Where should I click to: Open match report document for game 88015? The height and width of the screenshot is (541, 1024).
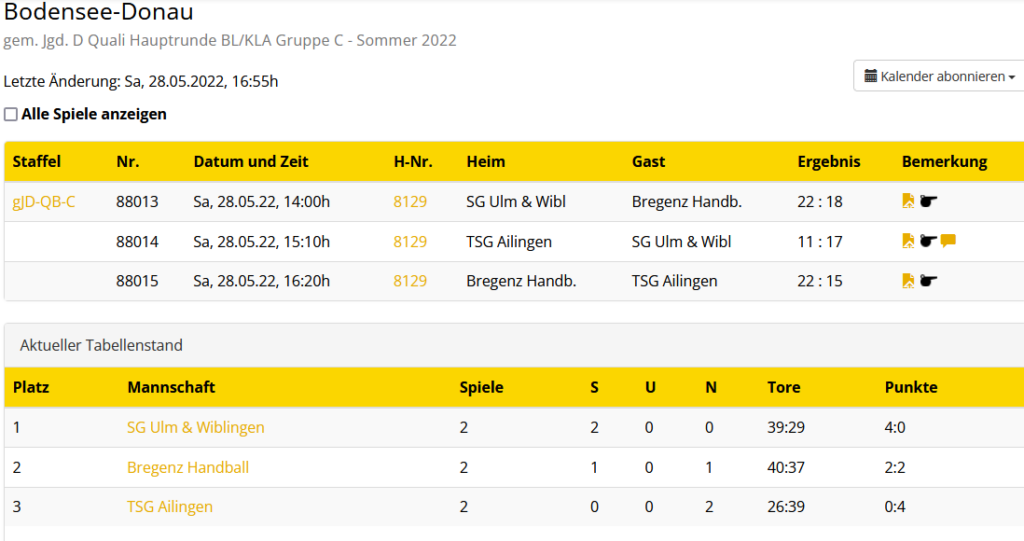pyautogui.click(x=908, y=281)
